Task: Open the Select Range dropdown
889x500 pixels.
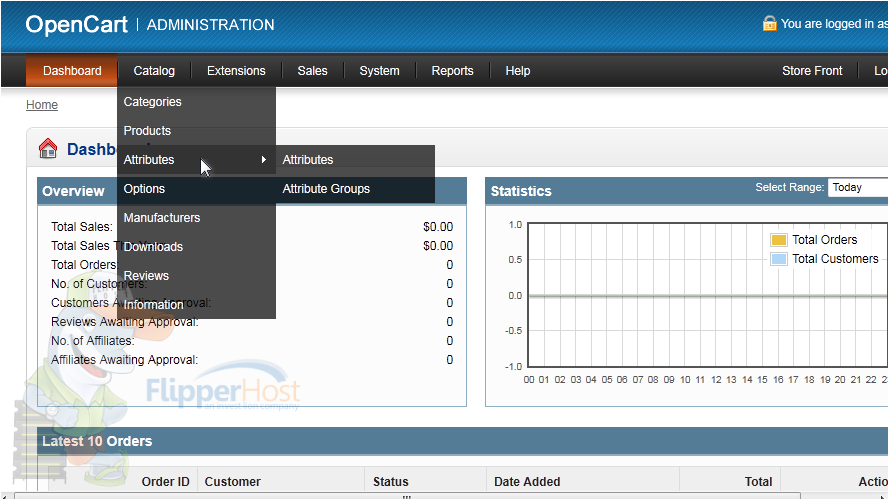Action: click(x=858, y=188)
